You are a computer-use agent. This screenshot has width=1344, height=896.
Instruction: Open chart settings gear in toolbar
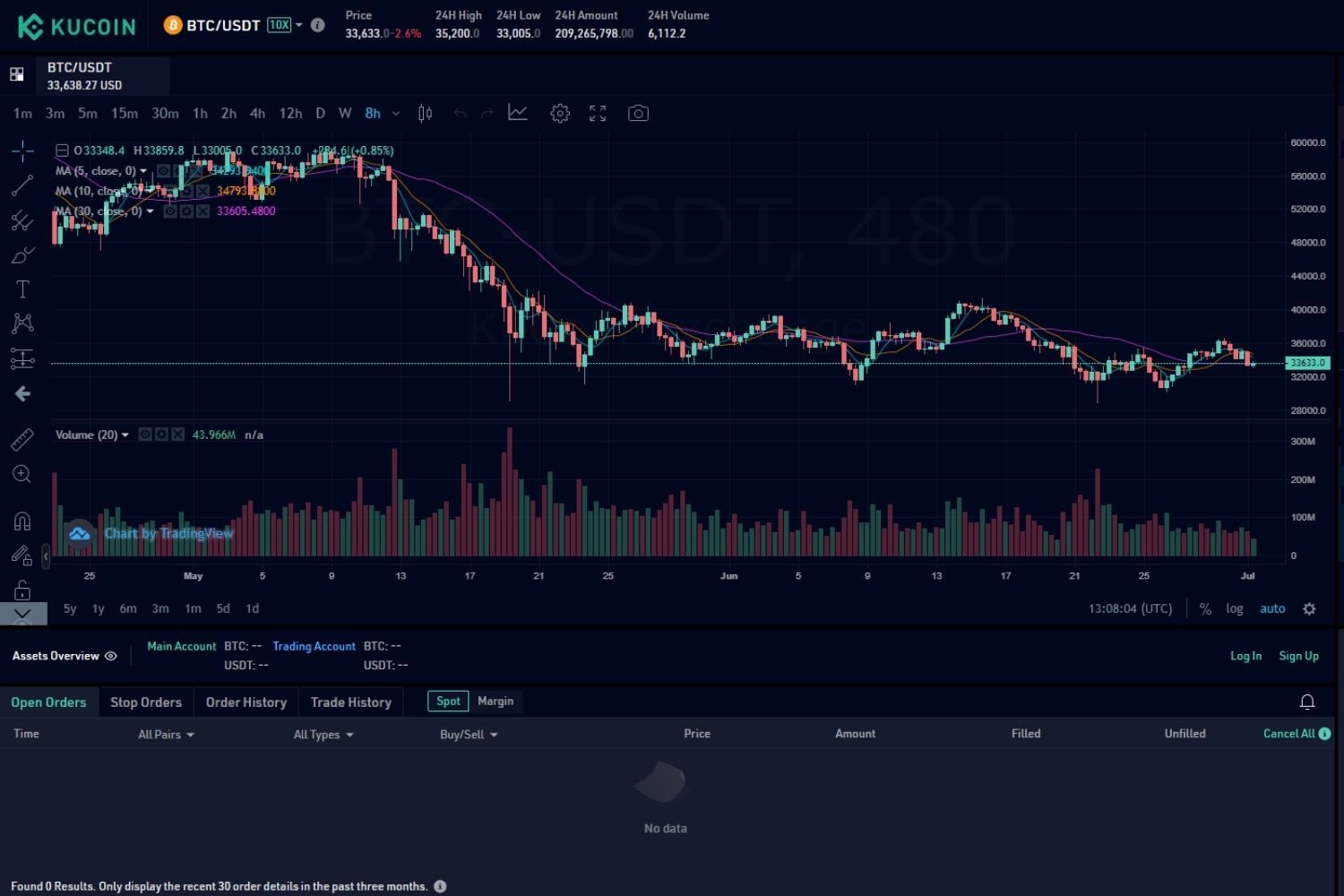pos(560,113)
